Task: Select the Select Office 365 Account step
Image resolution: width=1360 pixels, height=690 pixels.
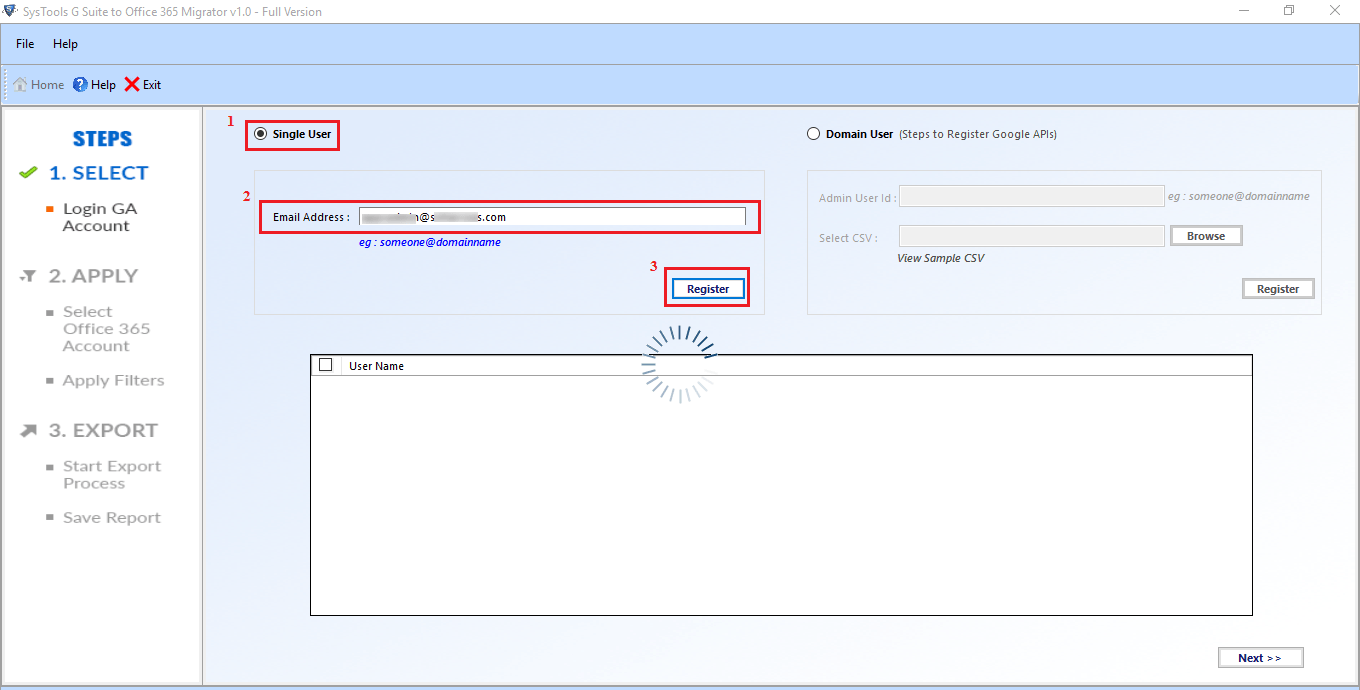Action: (106, 329)
